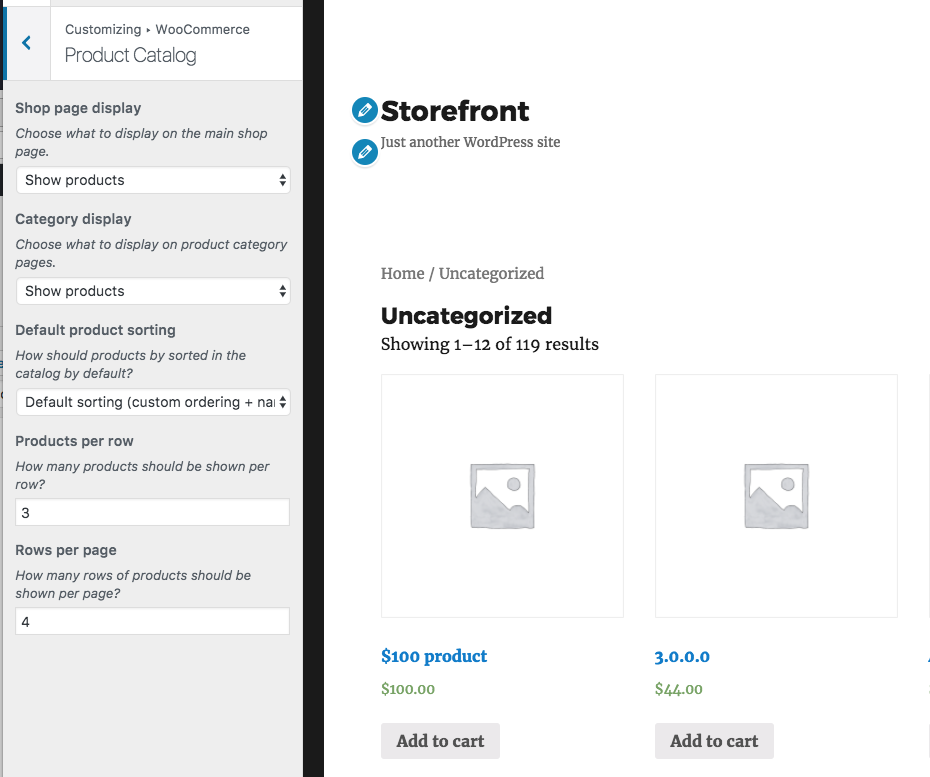Click Home in the shop breadcrumb

[x=402, y=273]
